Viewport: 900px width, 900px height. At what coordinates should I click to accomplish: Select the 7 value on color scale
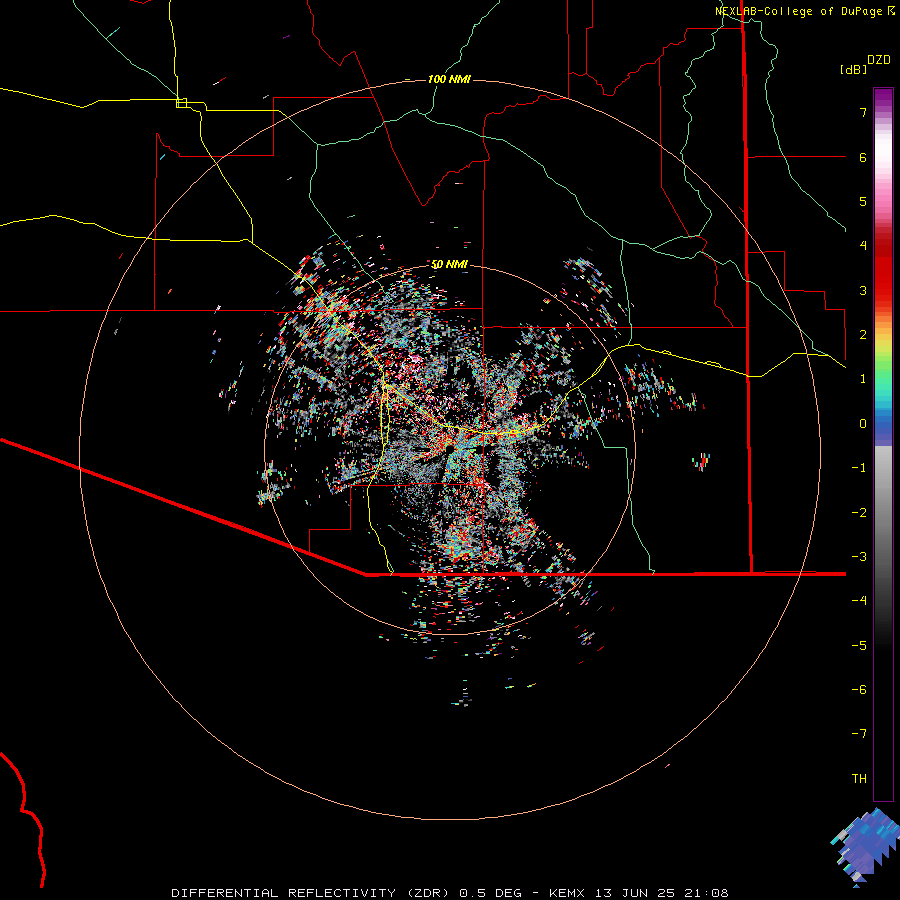click(x=863, y=112)
